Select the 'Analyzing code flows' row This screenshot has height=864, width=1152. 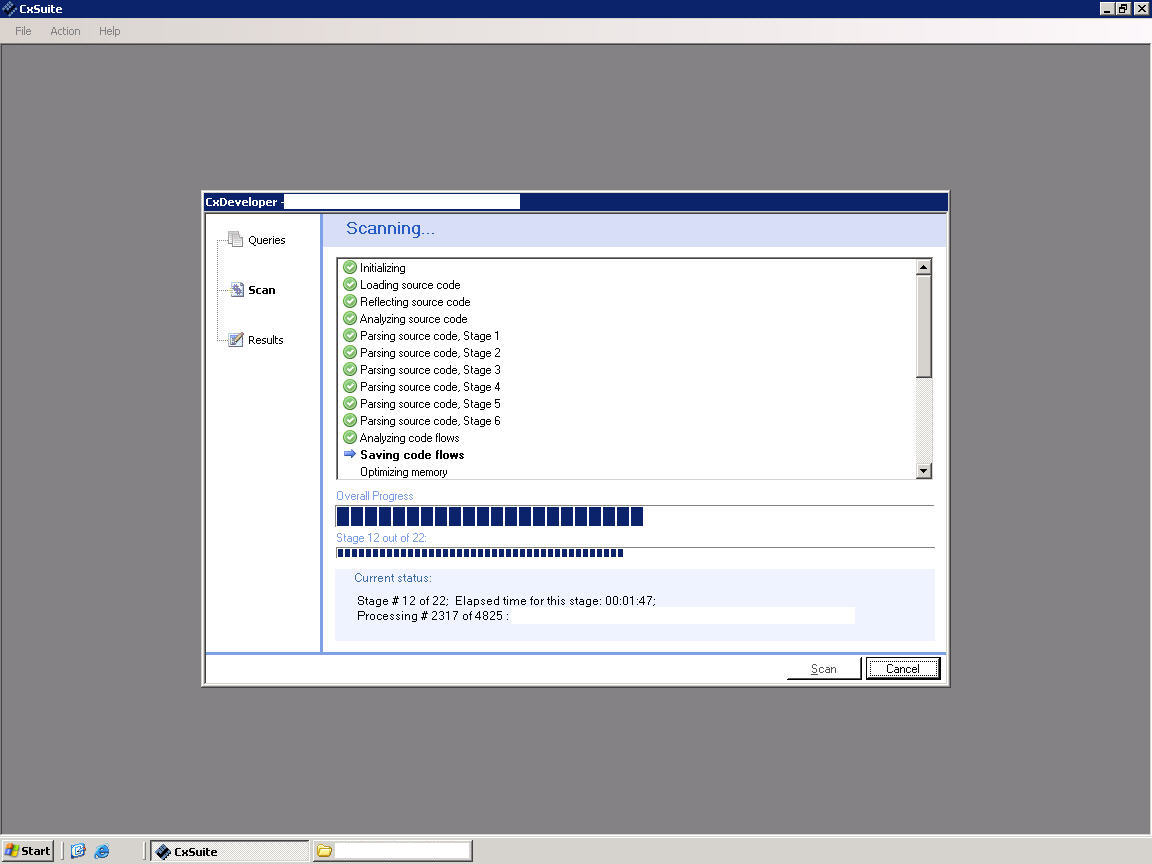tap(628, 437)
